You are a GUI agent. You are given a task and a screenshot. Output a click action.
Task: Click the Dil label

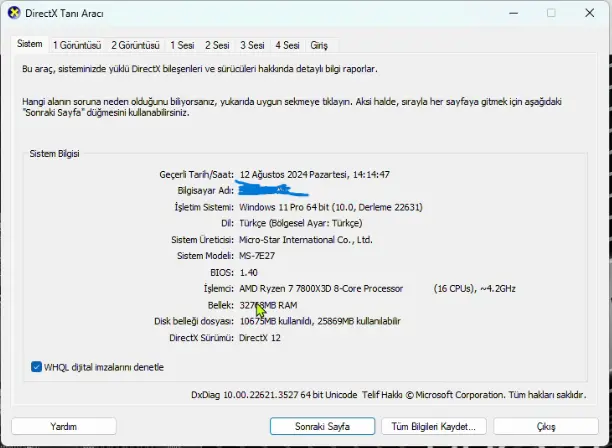click(x=227, y=223)
